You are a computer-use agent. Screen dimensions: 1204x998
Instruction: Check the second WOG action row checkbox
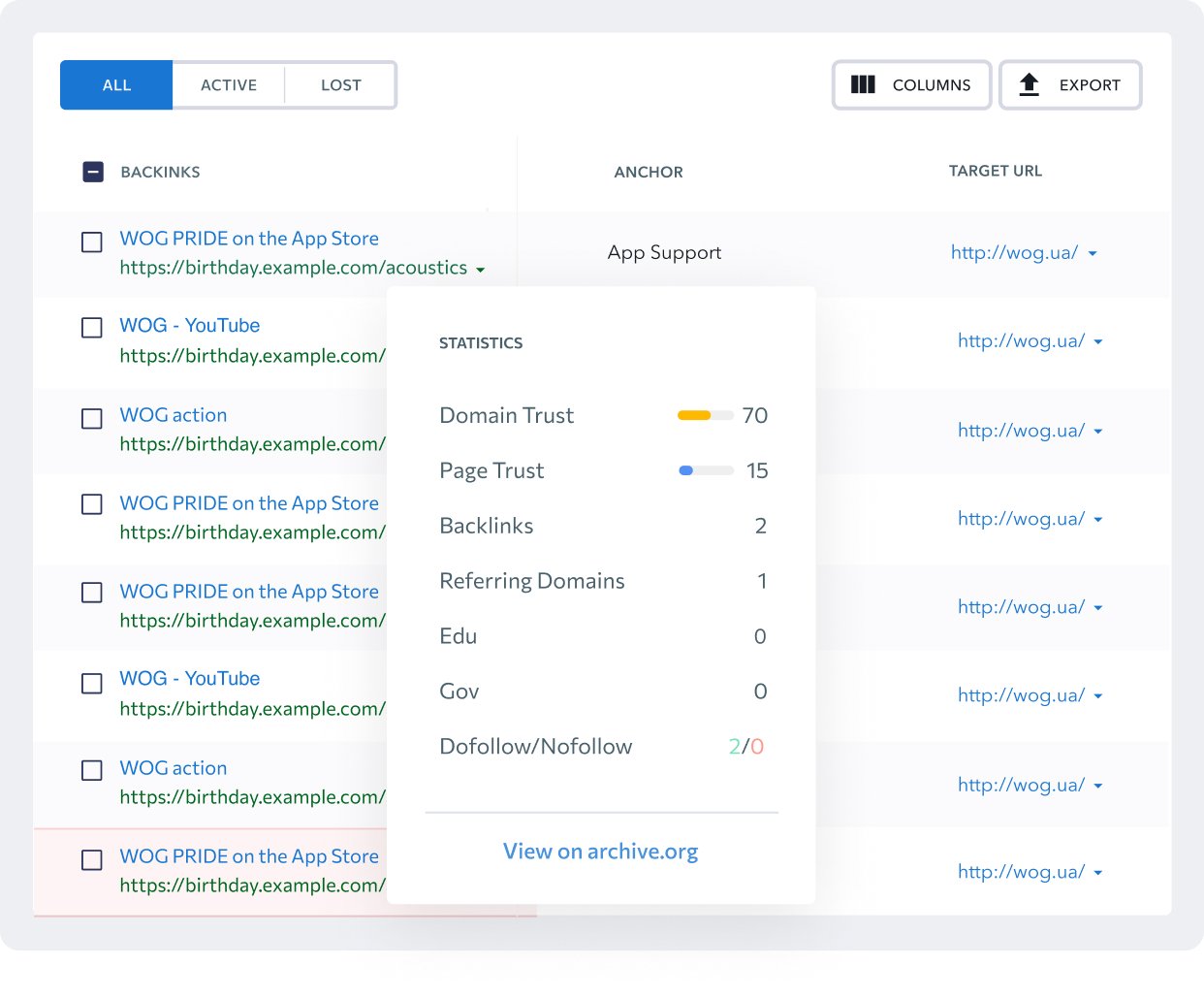point(92,771)
